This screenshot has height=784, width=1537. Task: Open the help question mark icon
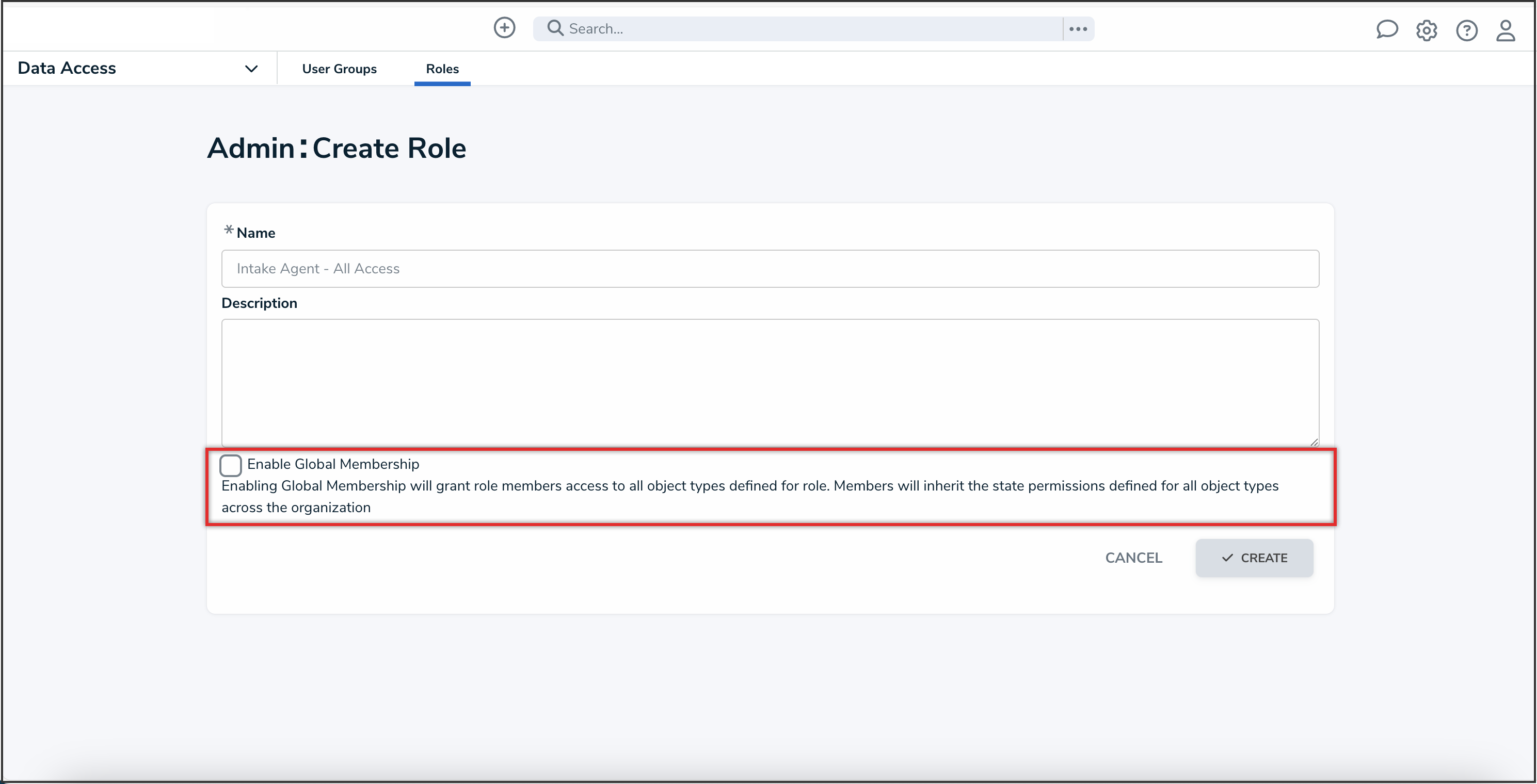point(1467,30)
